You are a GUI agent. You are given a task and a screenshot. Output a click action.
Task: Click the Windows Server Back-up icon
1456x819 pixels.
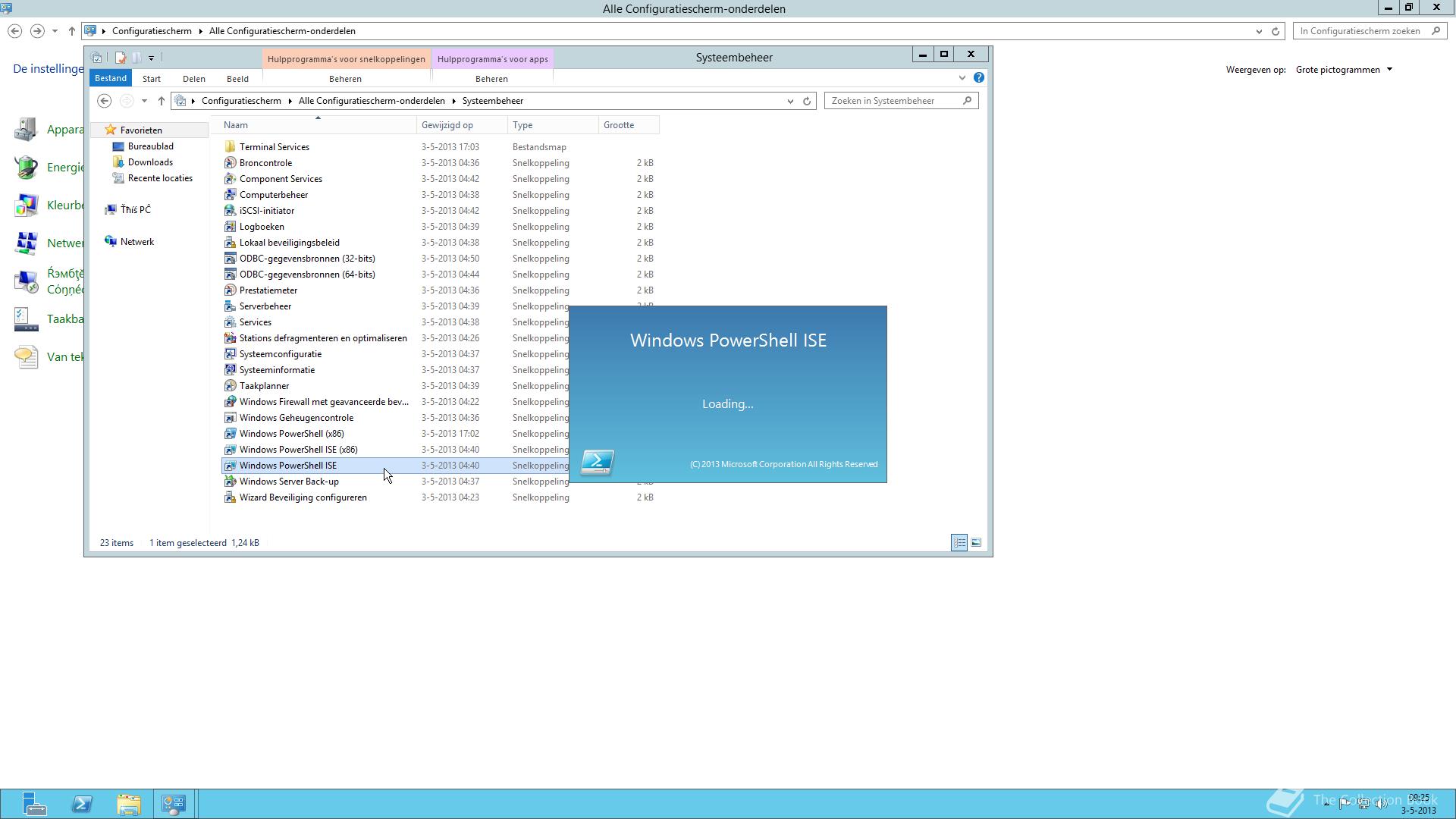(x=230, y=482)
